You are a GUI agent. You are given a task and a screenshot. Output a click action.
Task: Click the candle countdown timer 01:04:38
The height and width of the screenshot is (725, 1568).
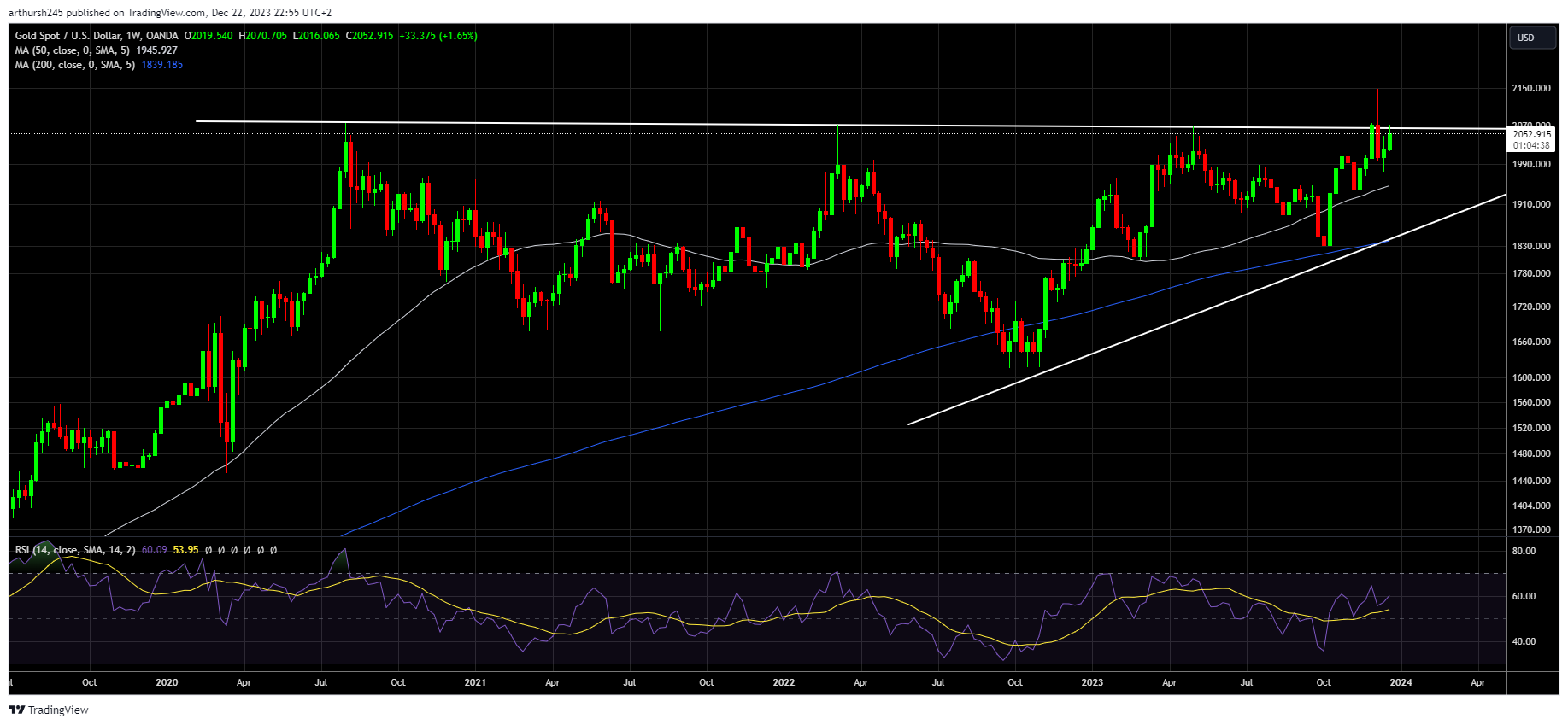tap(1531, 146)
